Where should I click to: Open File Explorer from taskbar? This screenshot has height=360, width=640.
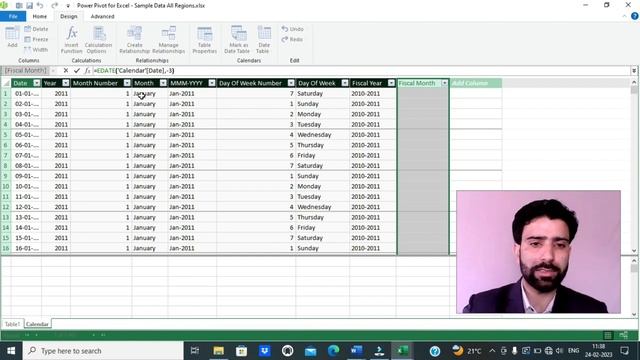point(218,351)
